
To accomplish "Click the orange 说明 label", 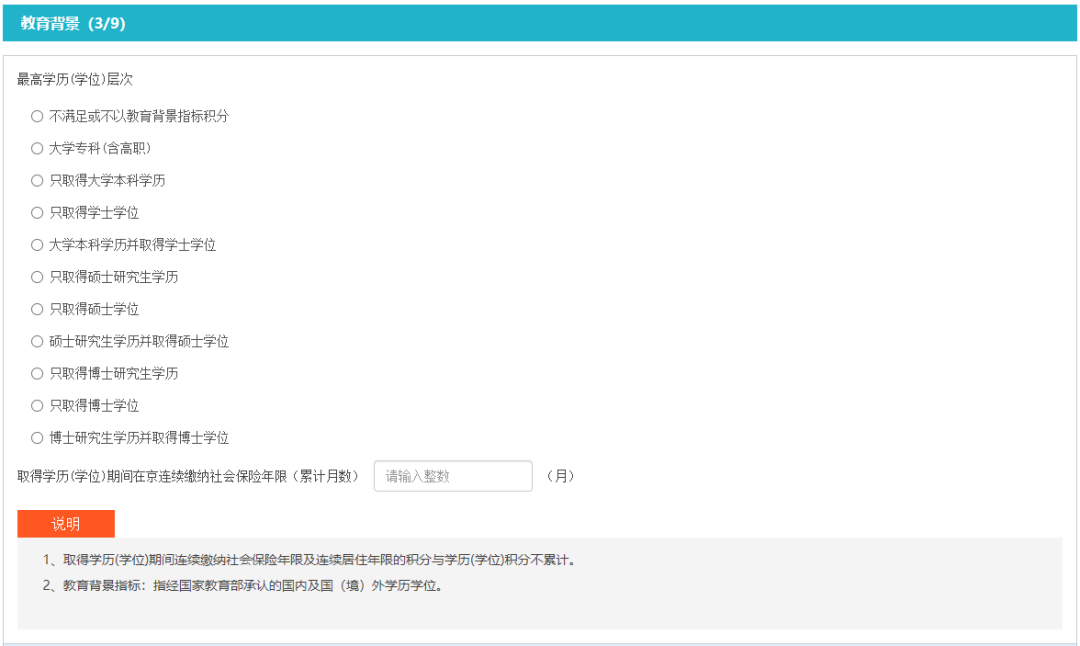I will pos(66,523).
